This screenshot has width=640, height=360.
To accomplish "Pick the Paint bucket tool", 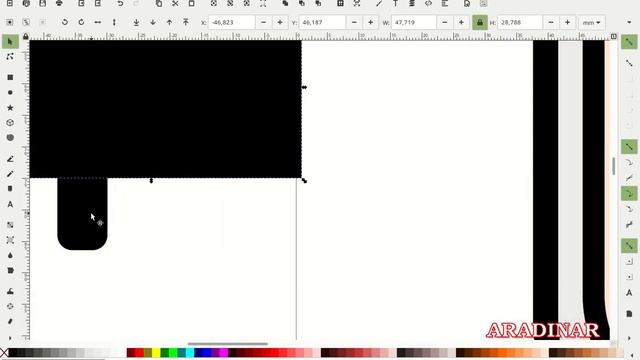I will point(10,270).
